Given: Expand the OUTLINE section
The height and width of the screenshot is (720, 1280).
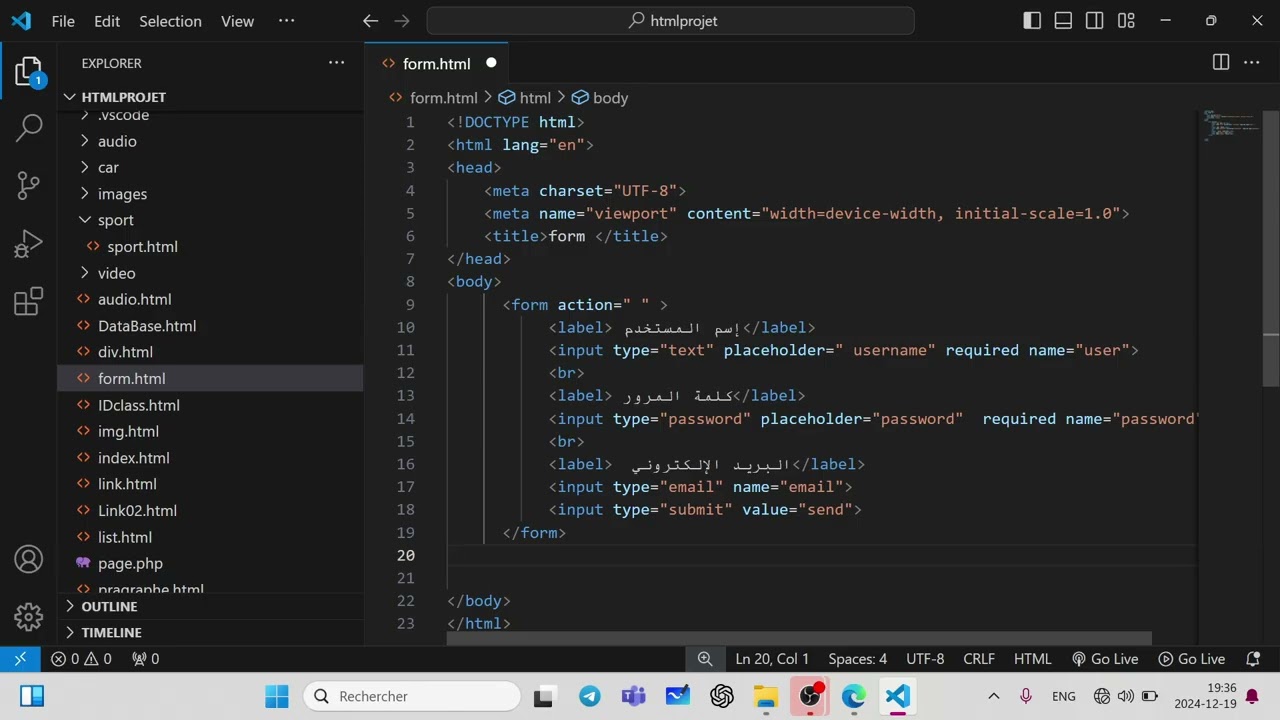Looking at the screenshot, I should click(109, 607).
